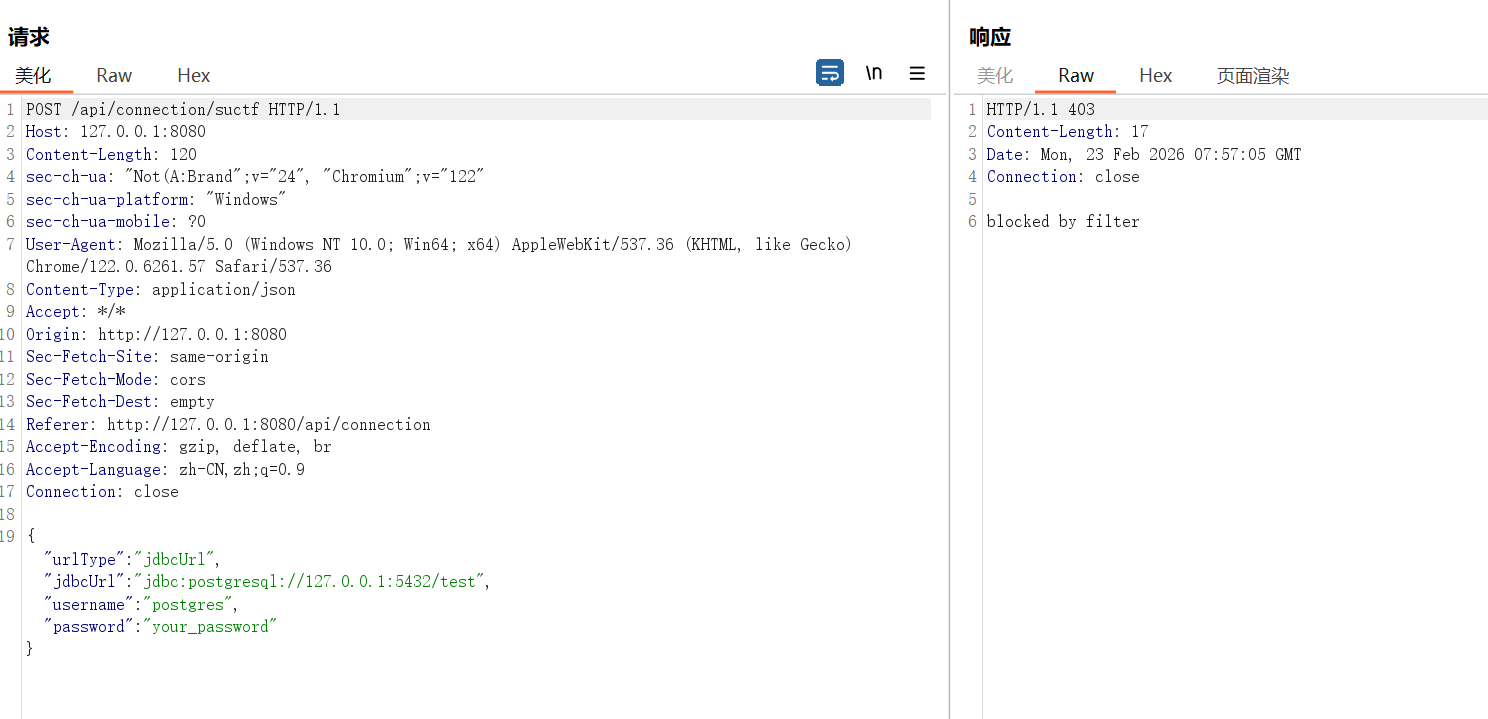This screenshot has width=1488, height=719.
Task: Open the 页面渲染 render tab
Action: coord(1252,76)
